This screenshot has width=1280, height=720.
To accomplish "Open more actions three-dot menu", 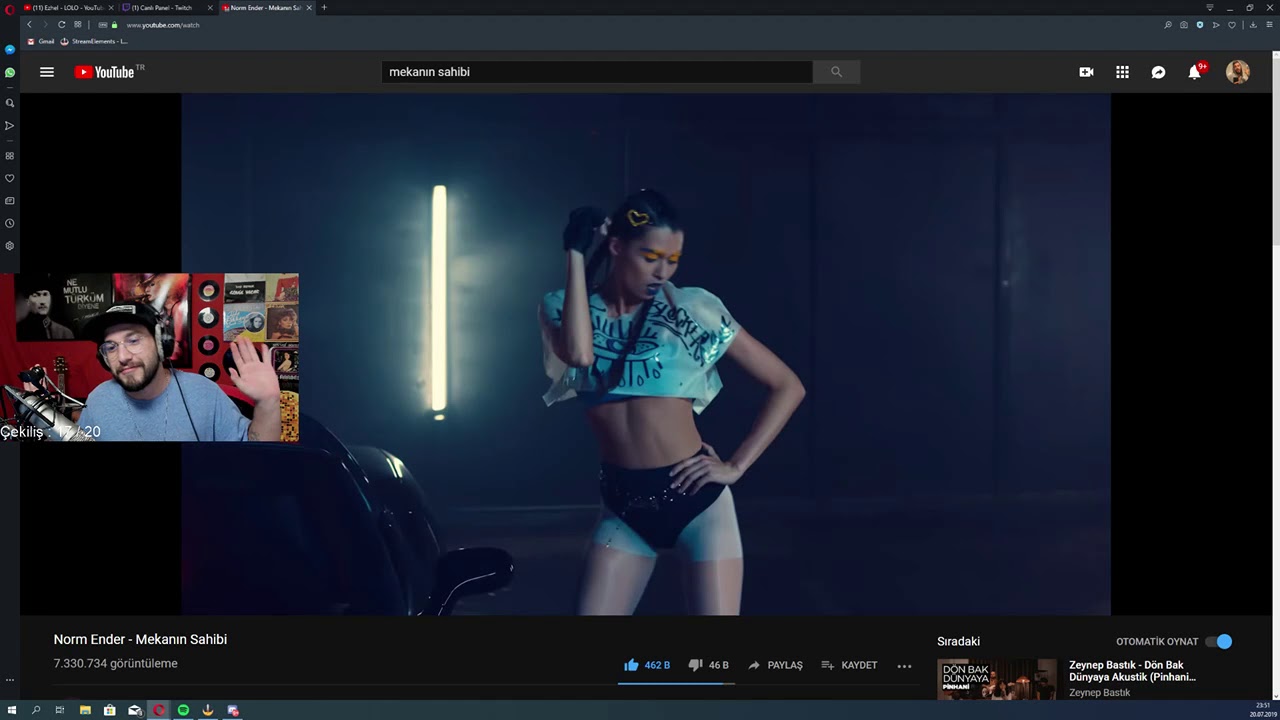I will (x=904, y=665).
